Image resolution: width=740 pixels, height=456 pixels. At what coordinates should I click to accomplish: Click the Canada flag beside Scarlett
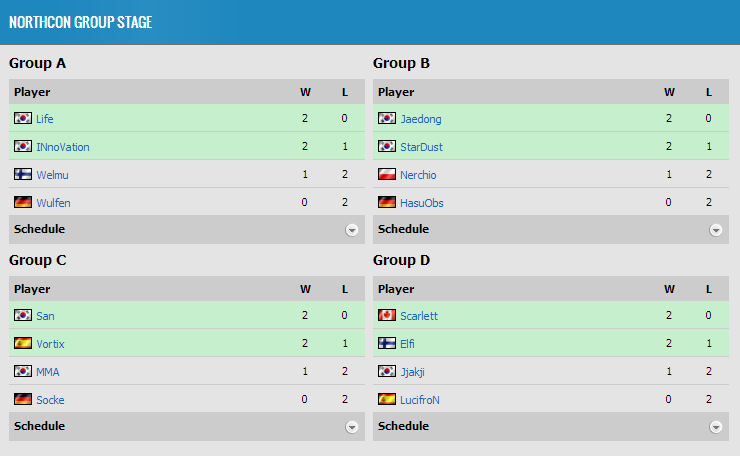[x=386, y=316]
